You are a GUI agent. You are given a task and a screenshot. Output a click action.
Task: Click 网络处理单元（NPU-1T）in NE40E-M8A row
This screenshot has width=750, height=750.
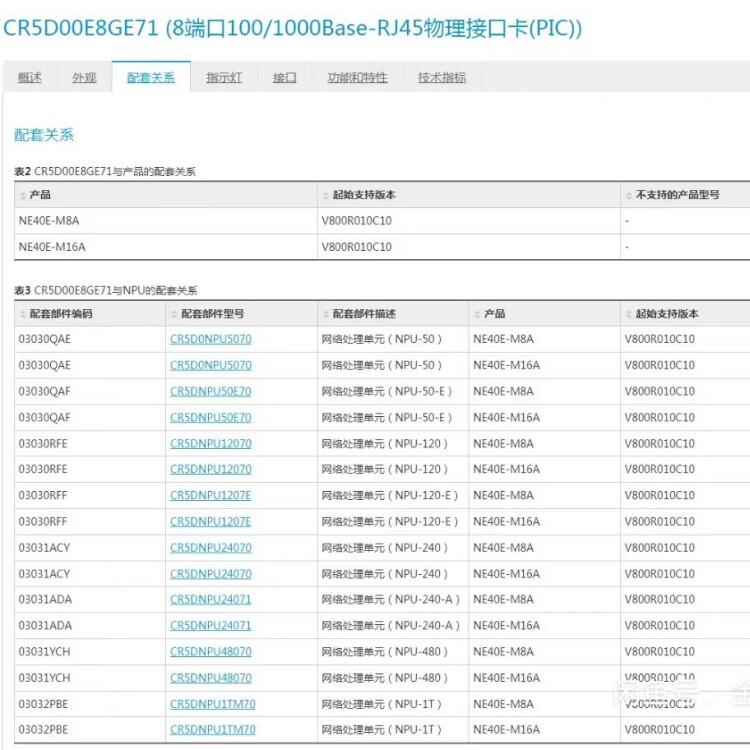tap(381, 704)
